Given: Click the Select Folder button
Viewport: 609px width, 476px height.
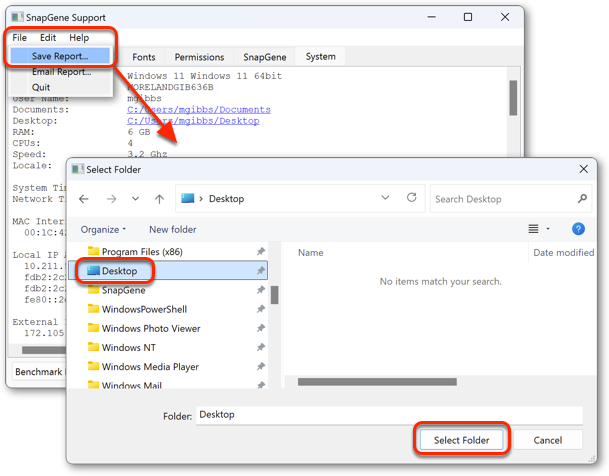Looking at the screenshot, I should coord(461,440).
